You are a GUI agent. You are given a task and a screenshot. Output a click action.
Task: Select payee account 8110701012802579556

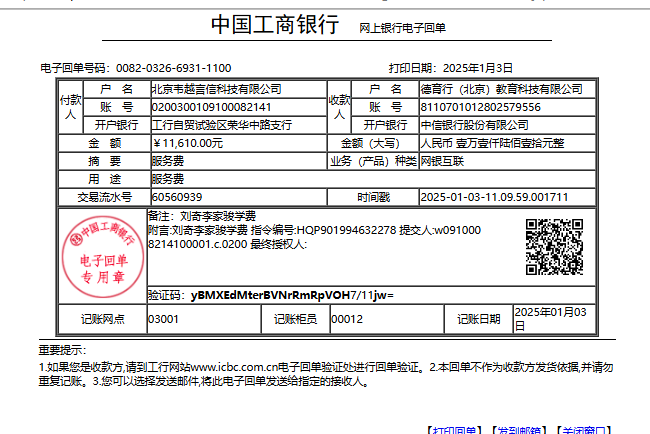click(480, 107)
